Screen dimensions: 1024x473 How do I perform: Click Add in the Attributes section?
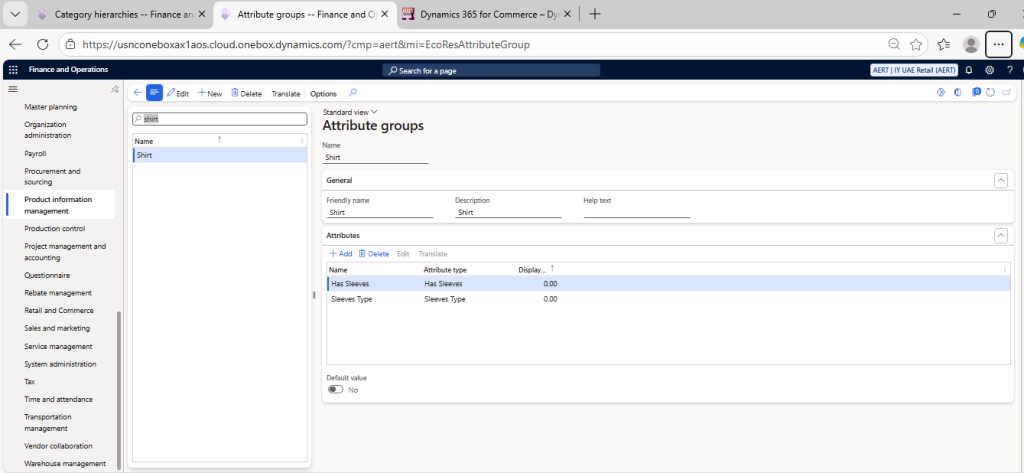click(340, 254)
